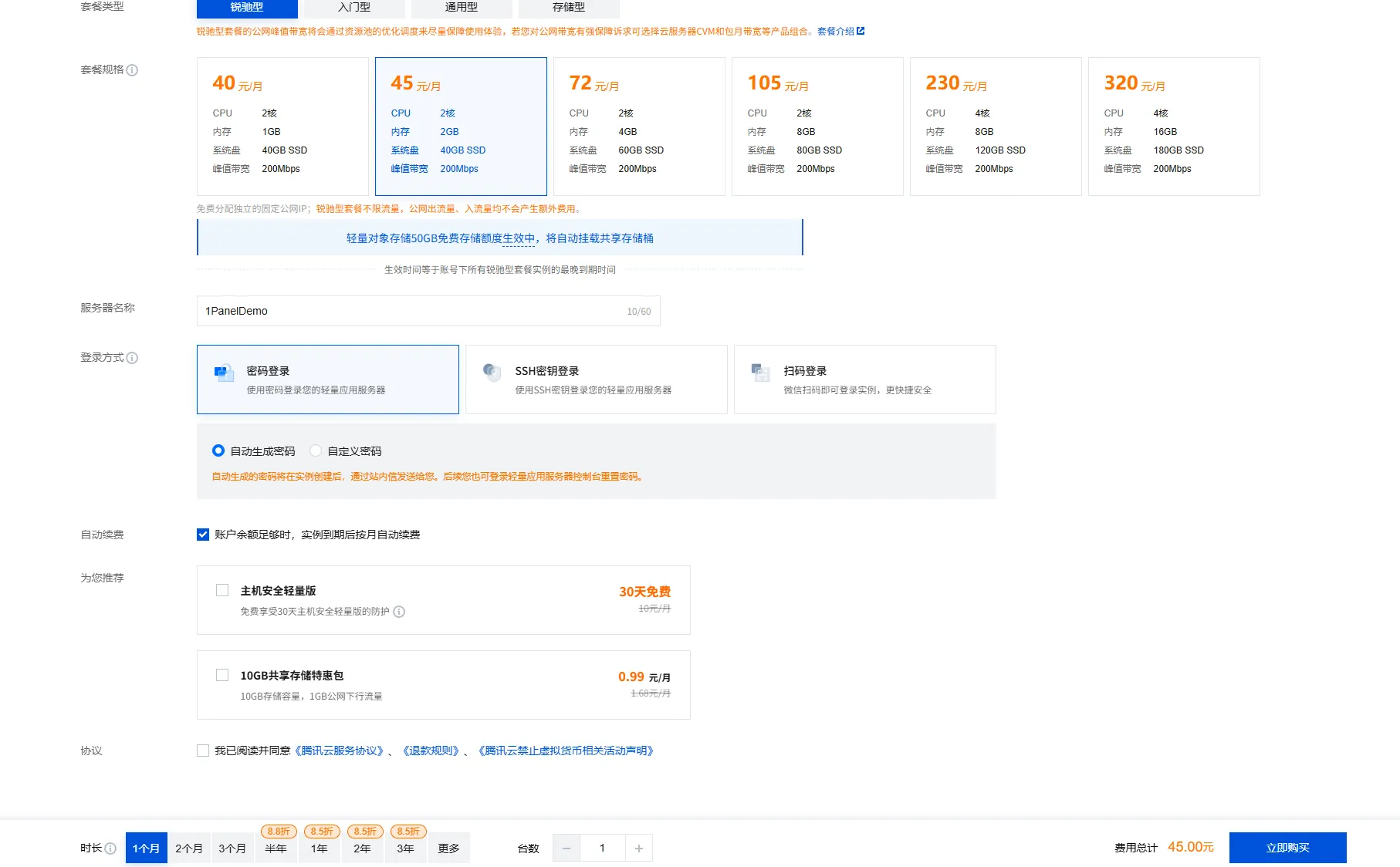
Task: Pick the 扫码登录 scan login icon
Action: [760, 373]
